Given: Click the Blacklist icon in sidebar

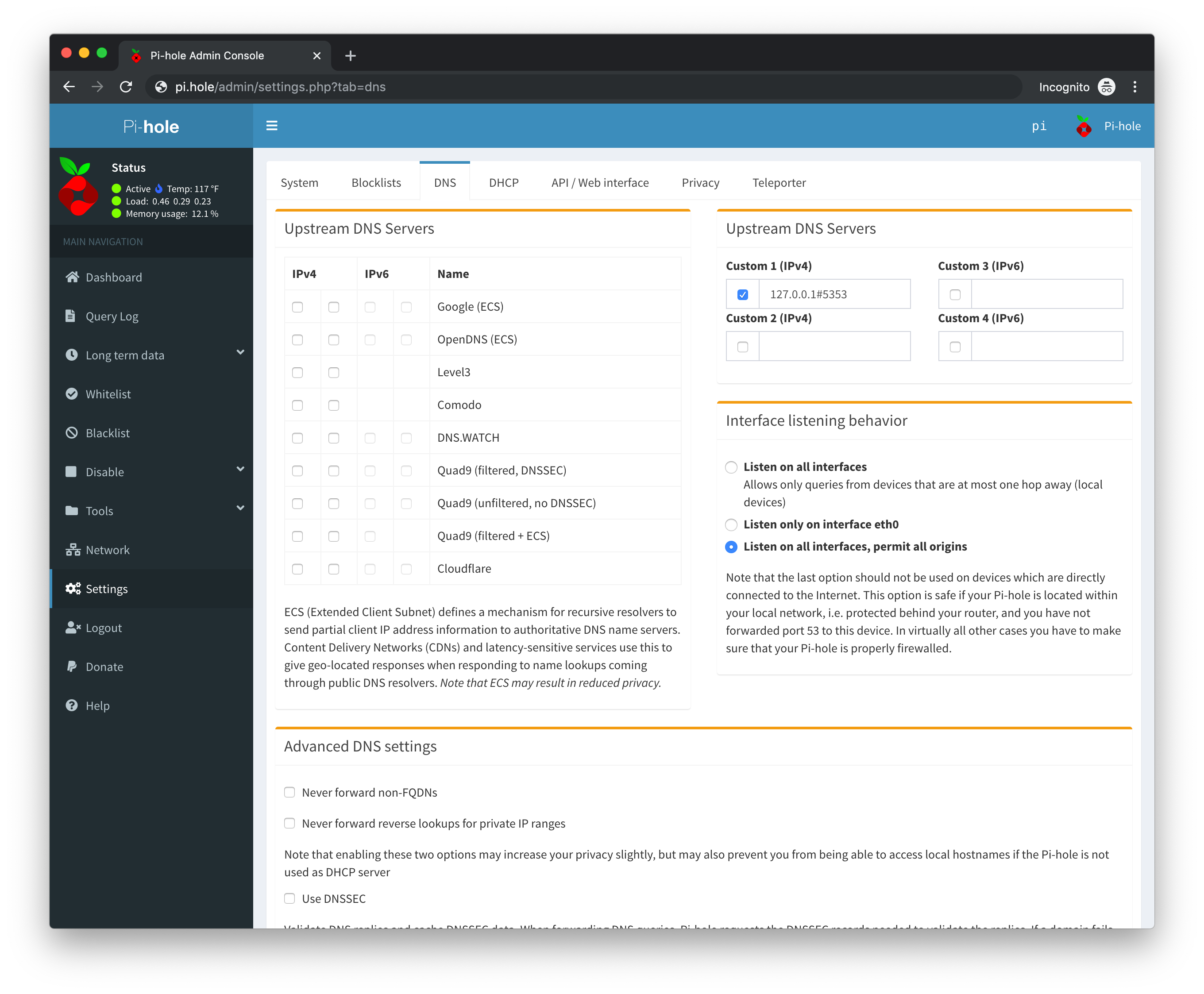Looking at the screenshot, I should pos(73,432).
